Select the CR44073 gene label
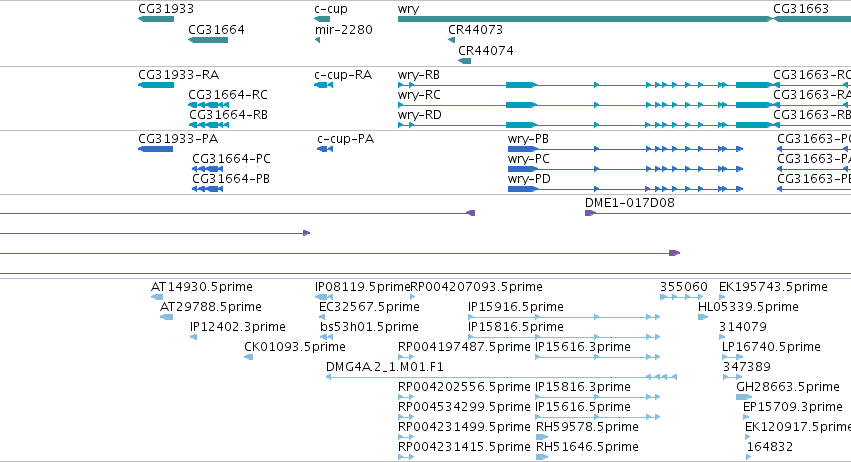The image size is (851, 462). (475, 29)
